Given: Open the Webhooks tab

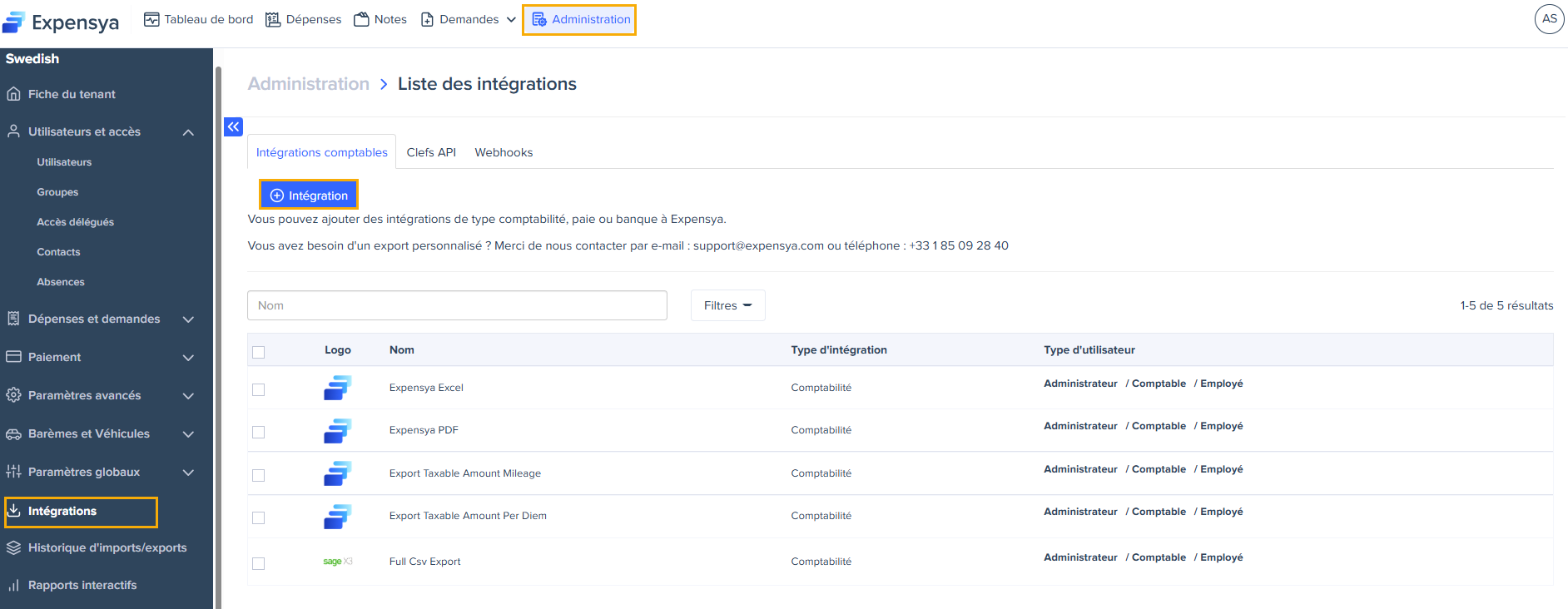Looking at the screenshot, I should tap(504, 152).
